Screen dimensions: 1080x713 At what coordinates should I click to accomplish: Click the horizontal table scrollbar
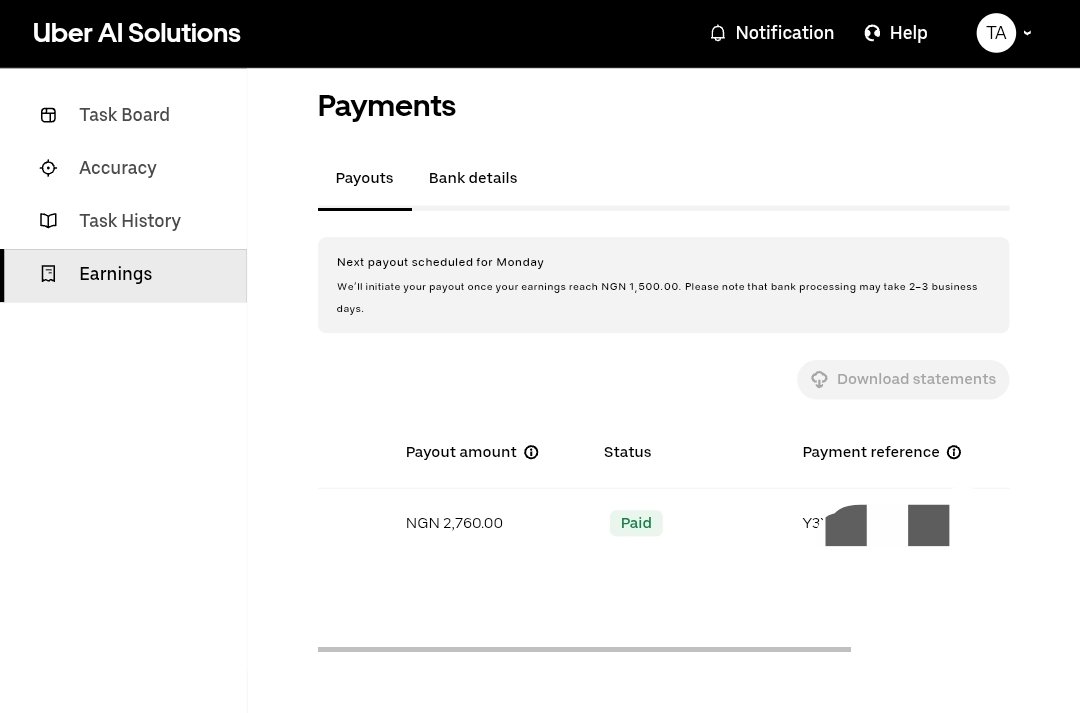[584, 650]
